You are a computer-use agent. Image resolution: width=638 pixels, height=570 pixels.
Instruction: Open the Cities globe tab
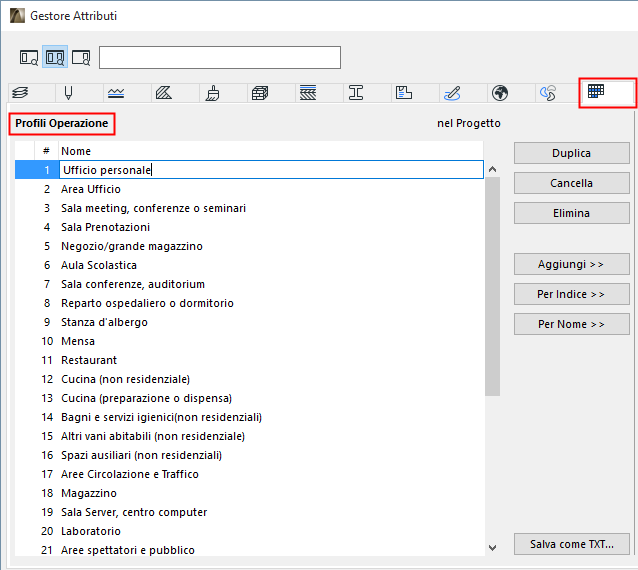pos(500,93)
